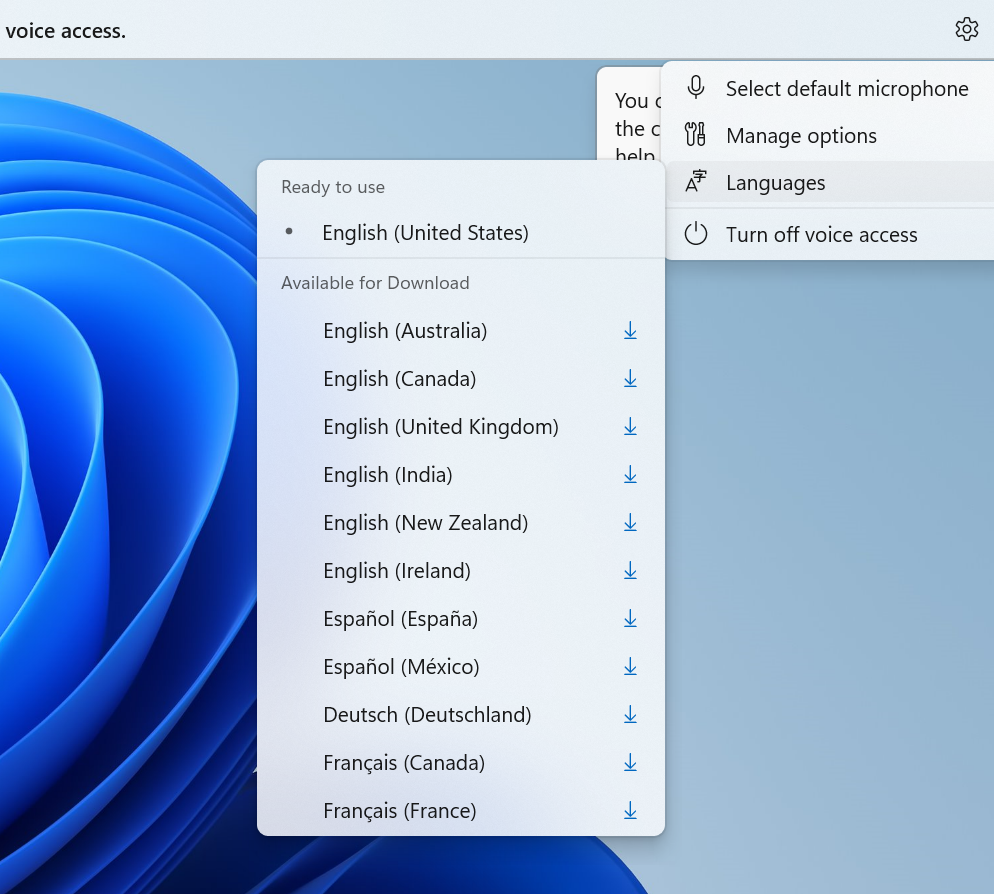Viewport: 994px width, 894px height.
Task: Download Español (México) via arrow icon
Action: coord(629,666)
